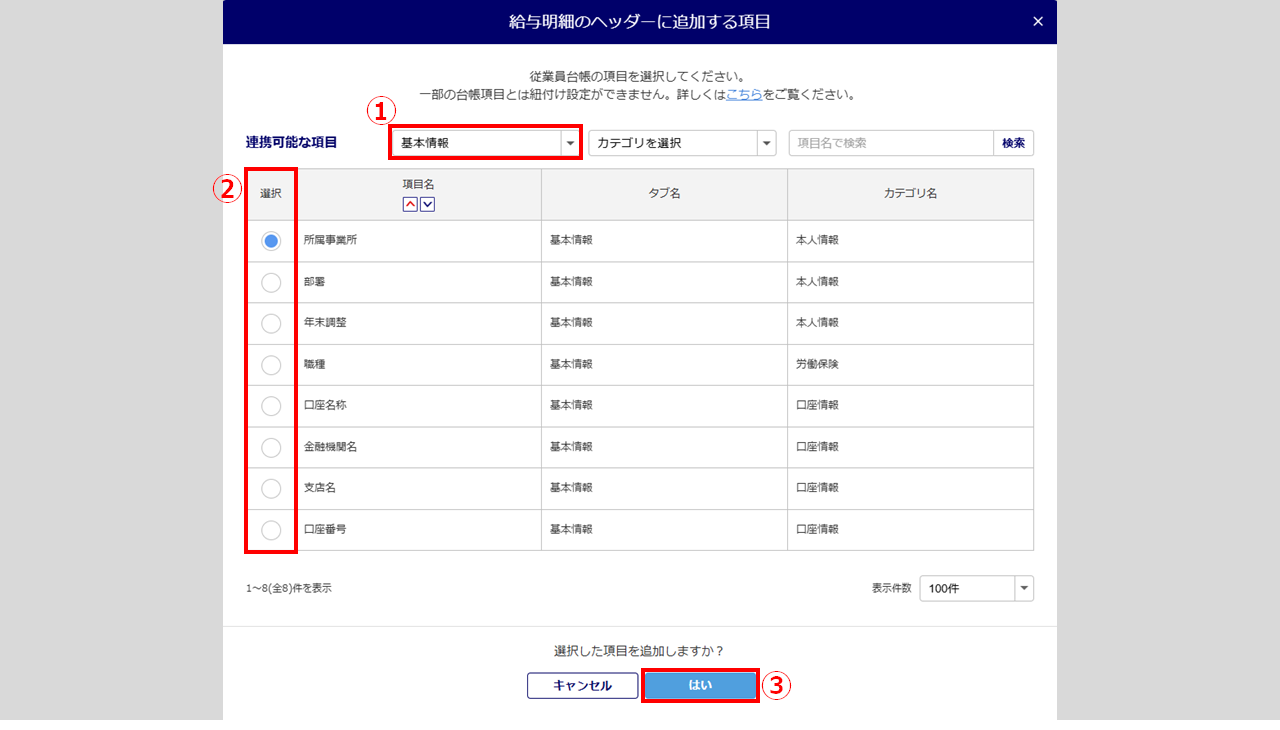Click the 口座名称 item name cell
Viewport: 1280px width, 730px height.
[419, 406]
